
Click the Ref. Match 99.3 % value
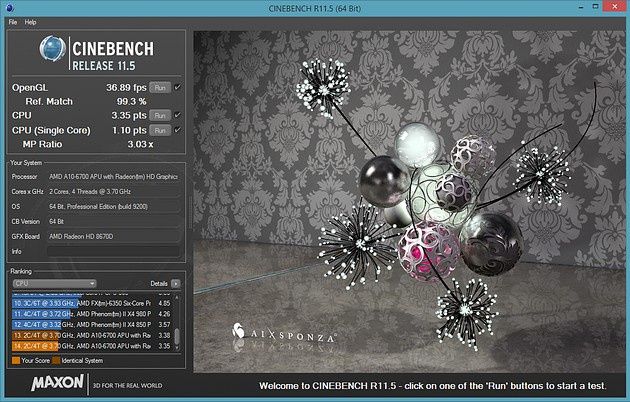tap(131, 102)
